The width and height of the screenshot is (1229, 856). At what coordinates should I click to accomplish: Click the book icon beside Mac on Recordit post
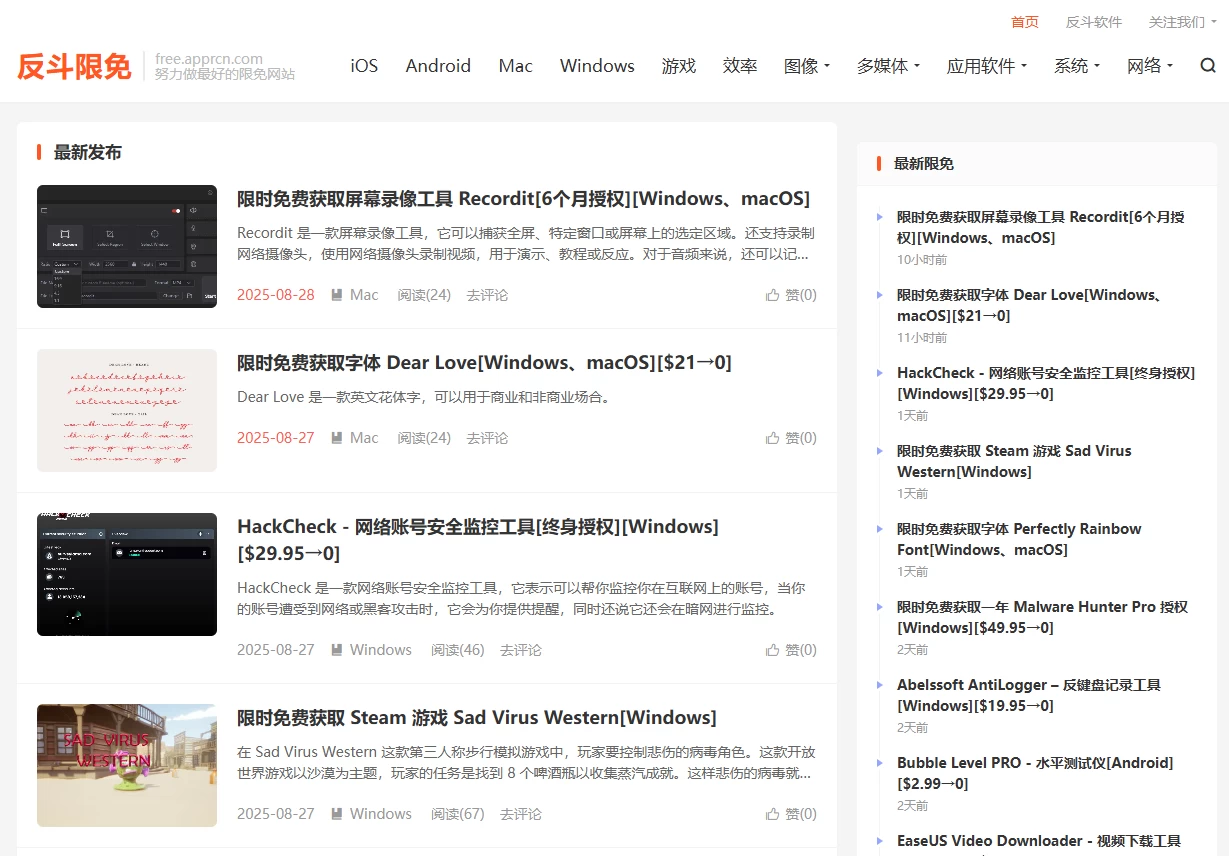click(337, 294)
